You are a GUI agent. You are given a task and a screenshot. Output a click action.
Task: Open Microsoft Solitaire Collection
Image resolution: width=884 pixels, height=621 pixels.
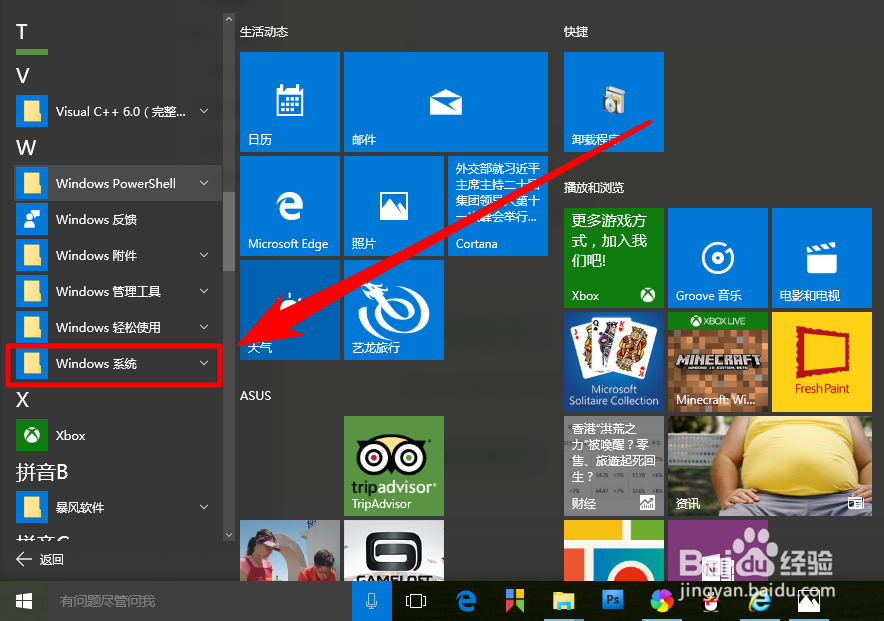613,362
